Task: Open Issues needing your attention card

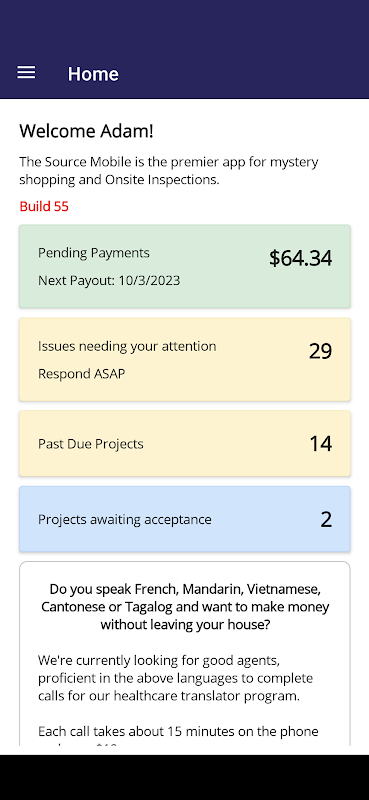Action: [x=185, y=360]
